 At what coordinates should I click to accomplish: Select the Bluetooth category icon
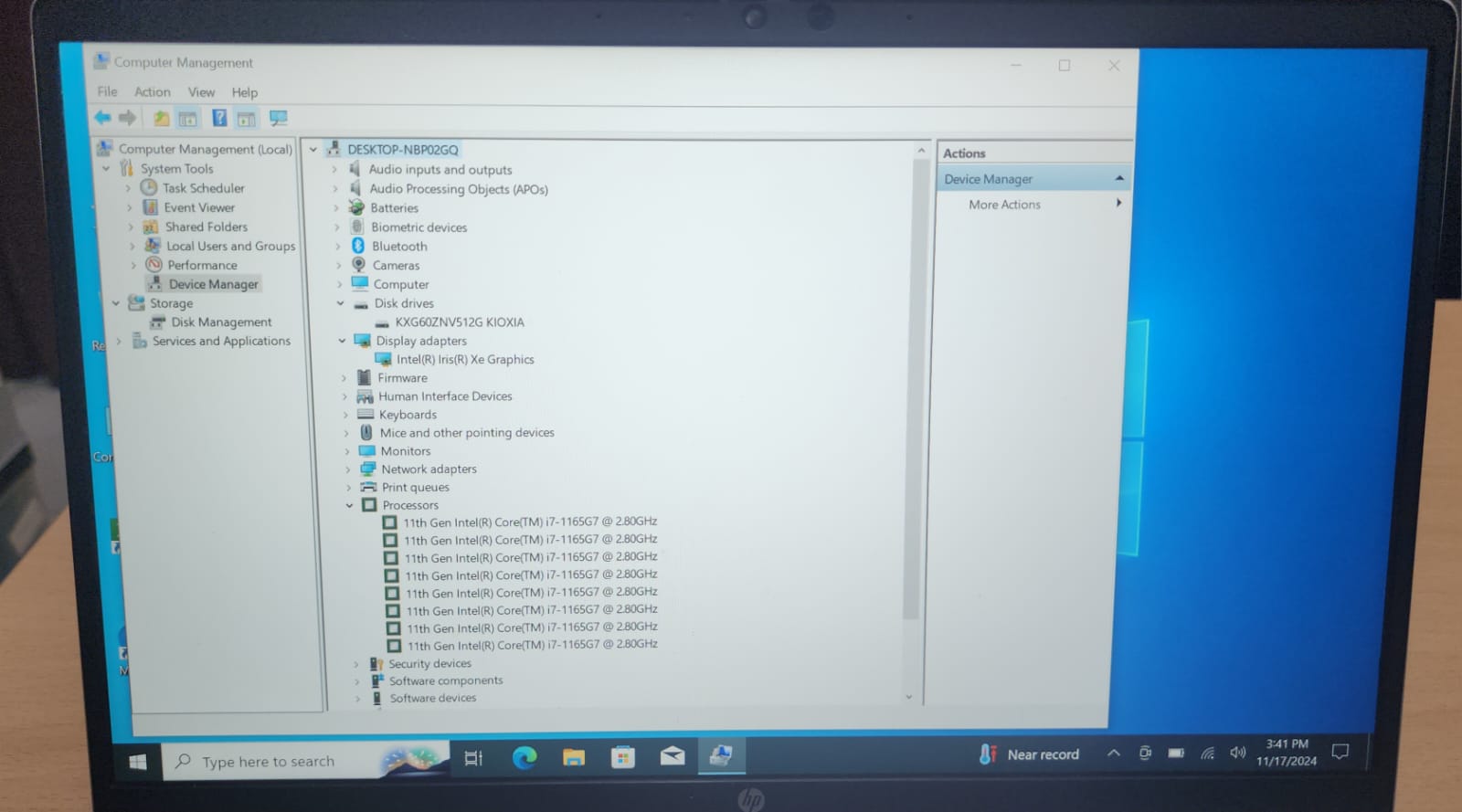click(358, 246)
